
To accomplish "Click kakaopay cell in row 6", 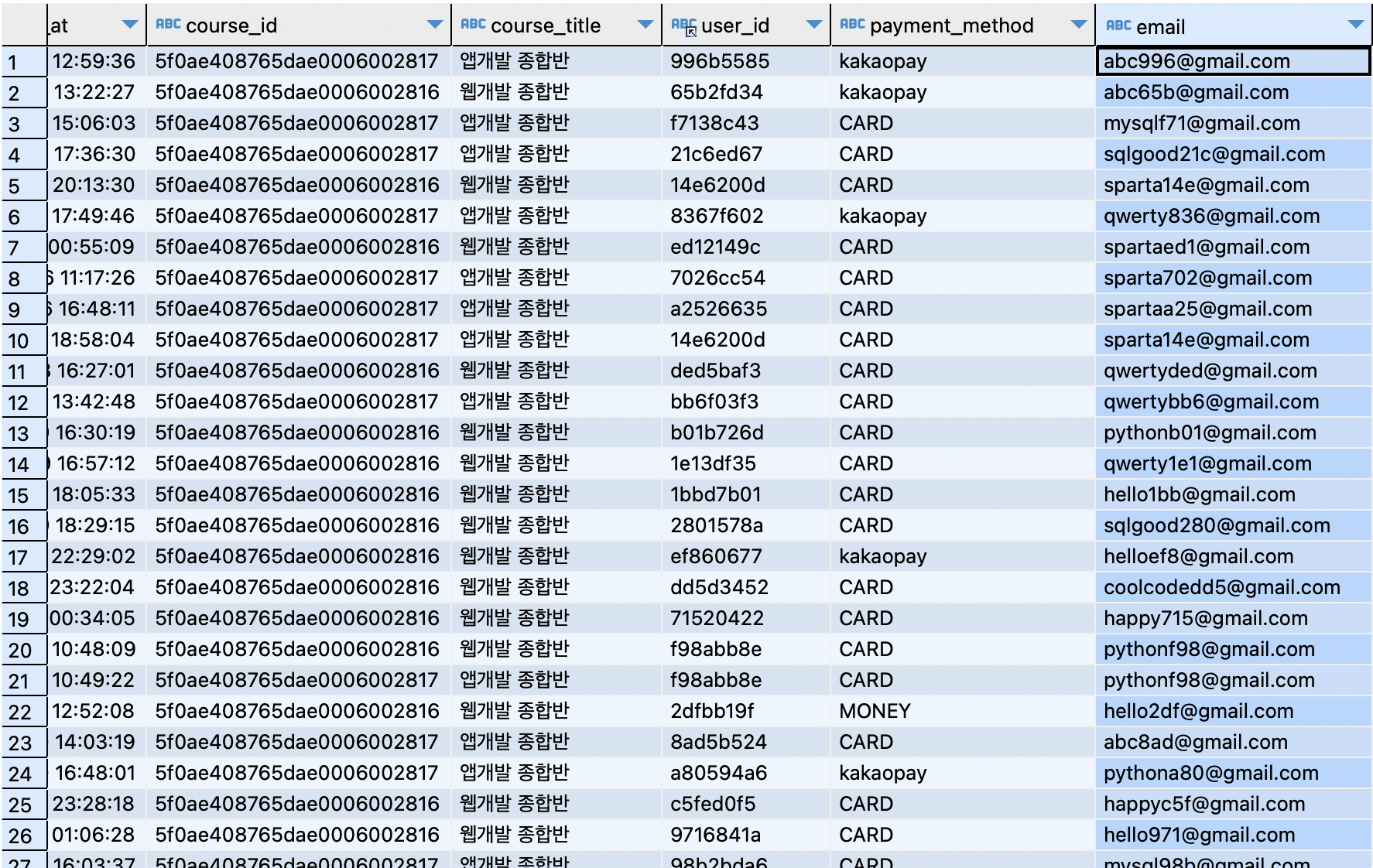I will click(963, 216).
